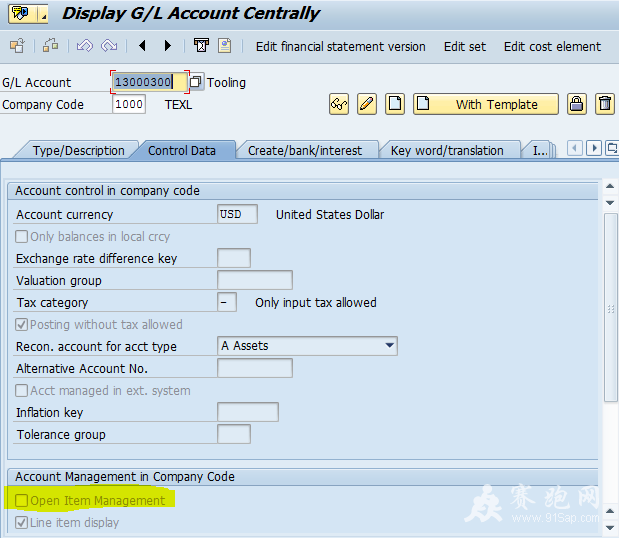Open the truncated I... tab
The height and width of the screenshot is (538, 619).
pyautogui.click(x=540, y=150)
